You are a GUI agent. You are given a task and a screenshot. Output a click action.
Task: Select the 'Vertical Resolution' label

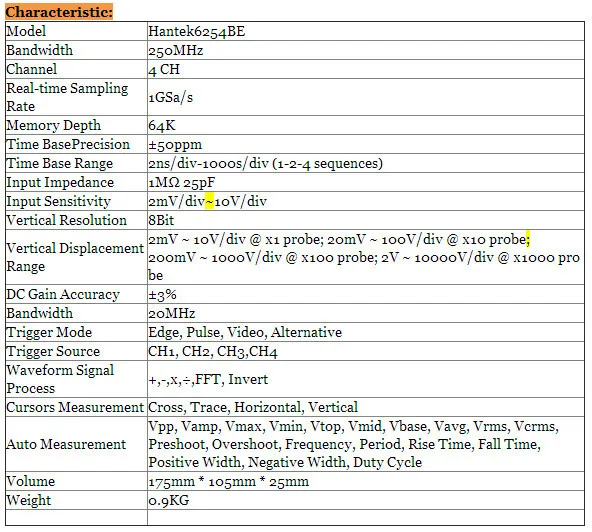66,220
